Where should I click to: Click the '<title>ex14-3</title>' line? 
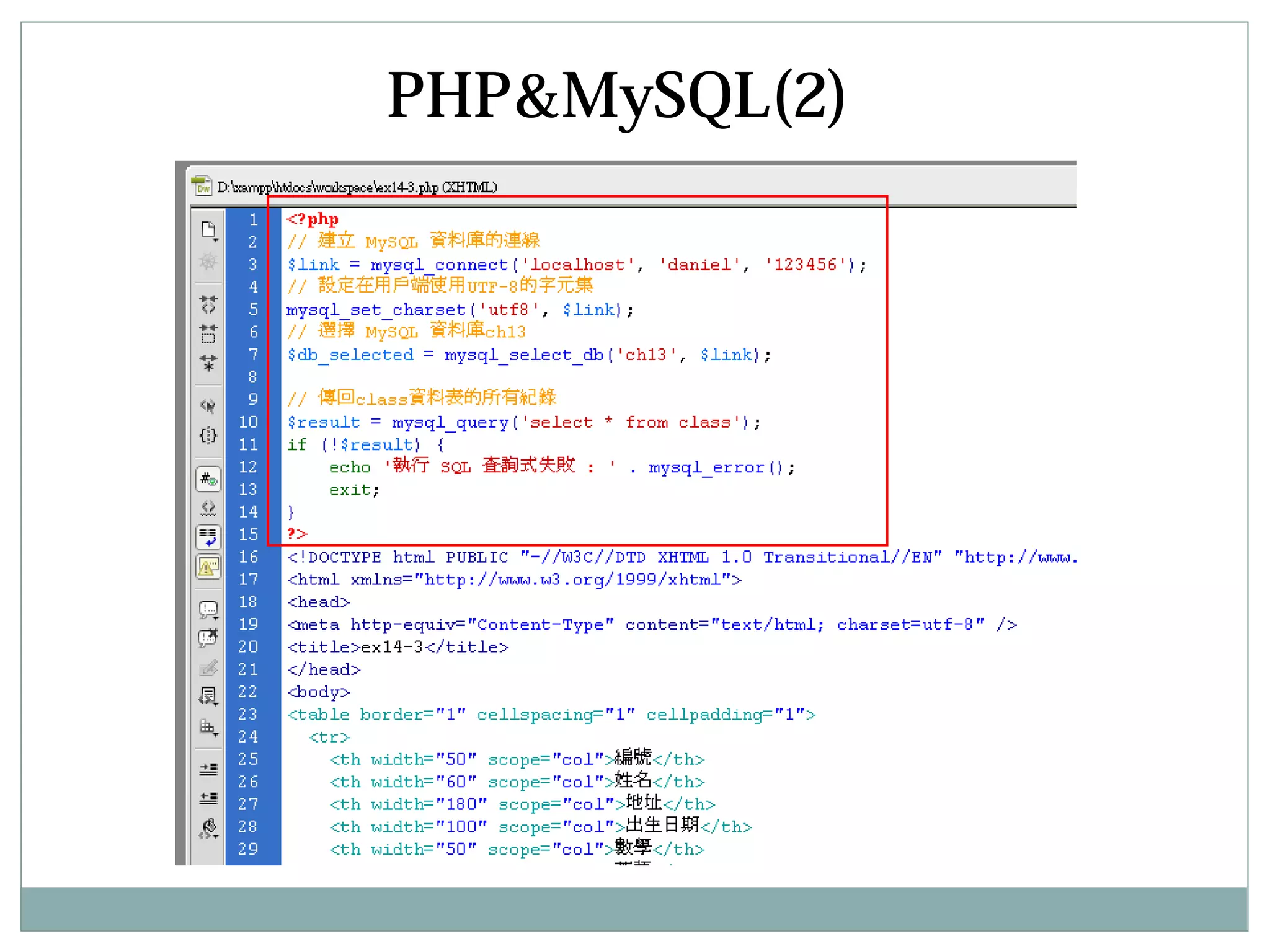[397, 647]
